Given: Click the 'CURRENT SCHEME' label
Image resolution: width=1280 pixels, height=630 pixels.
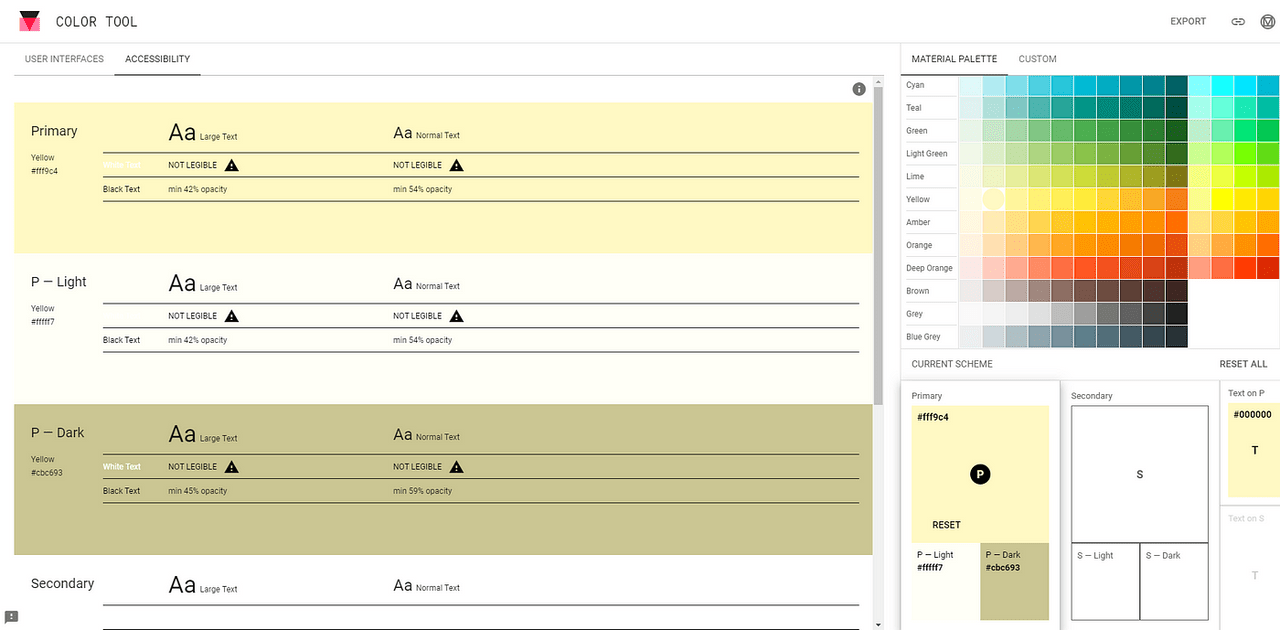Looking at the screenshot, I should pyautogui.click(x=952, y=364).
